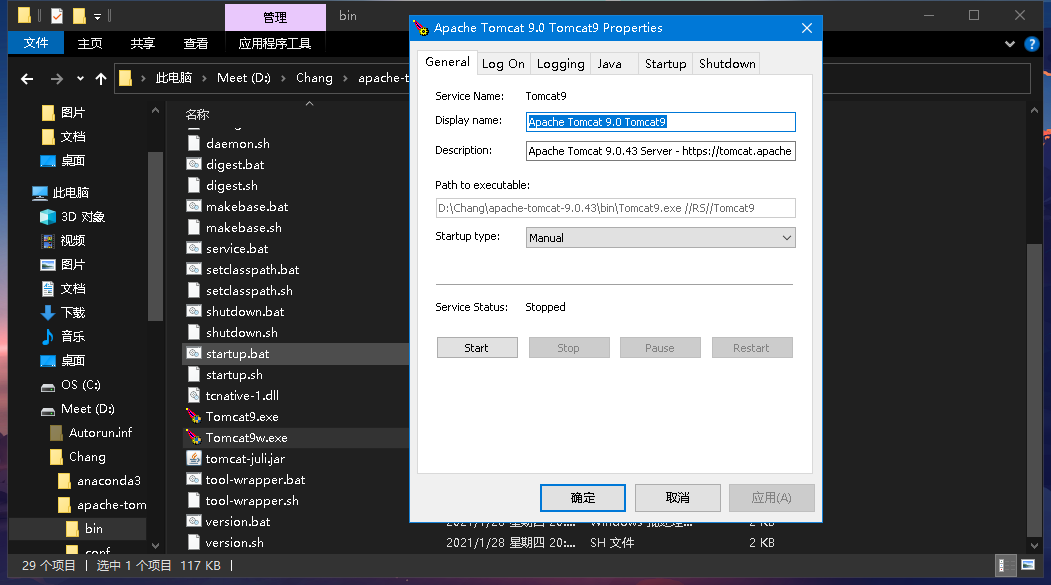Click the Display name input field
The height and width of the screenshot is (585, 1051).
[660, 122]
